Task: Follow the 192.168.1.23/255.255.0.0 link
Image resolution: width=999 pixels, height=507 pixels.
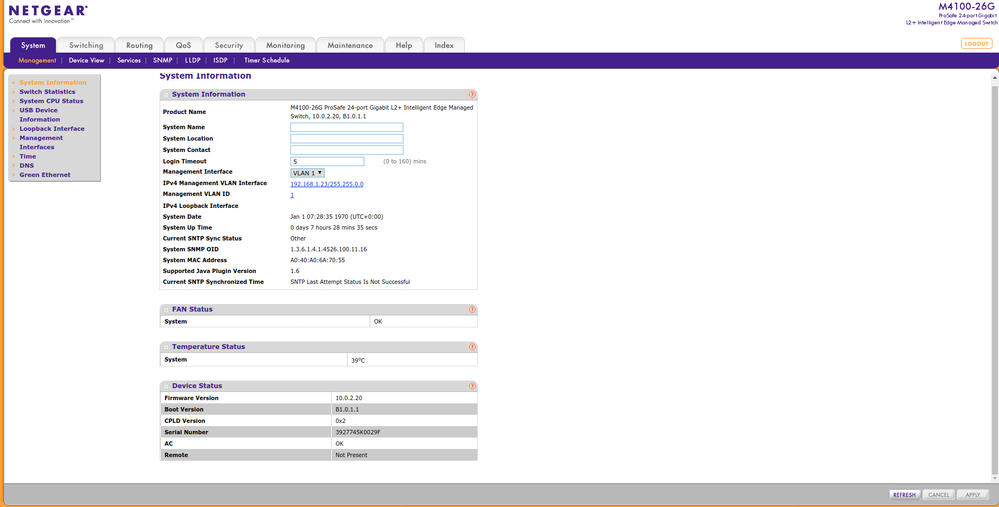Action: (x=326, y=184)
